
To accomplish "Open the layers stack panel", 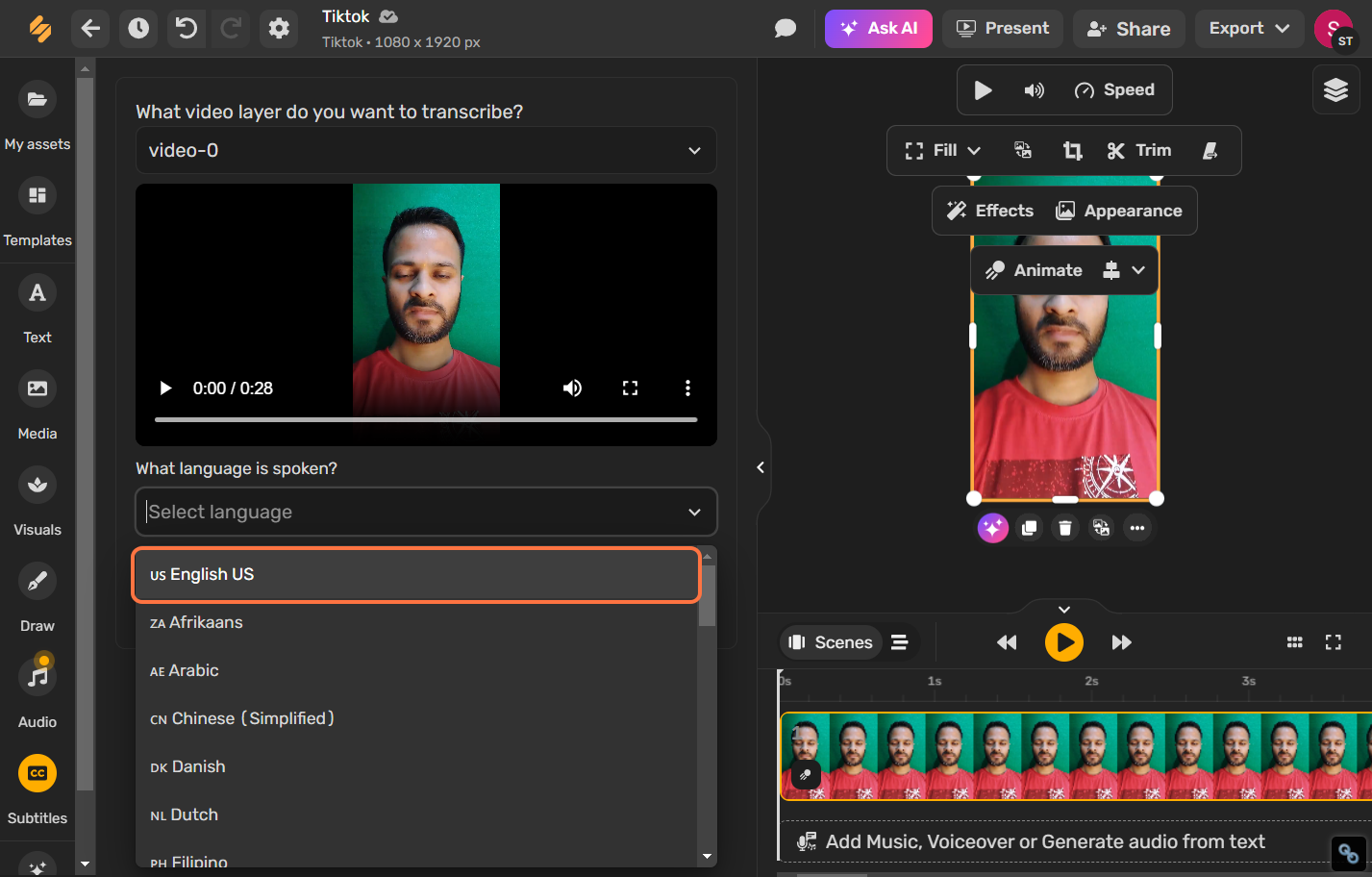I will coord(1335,90).
